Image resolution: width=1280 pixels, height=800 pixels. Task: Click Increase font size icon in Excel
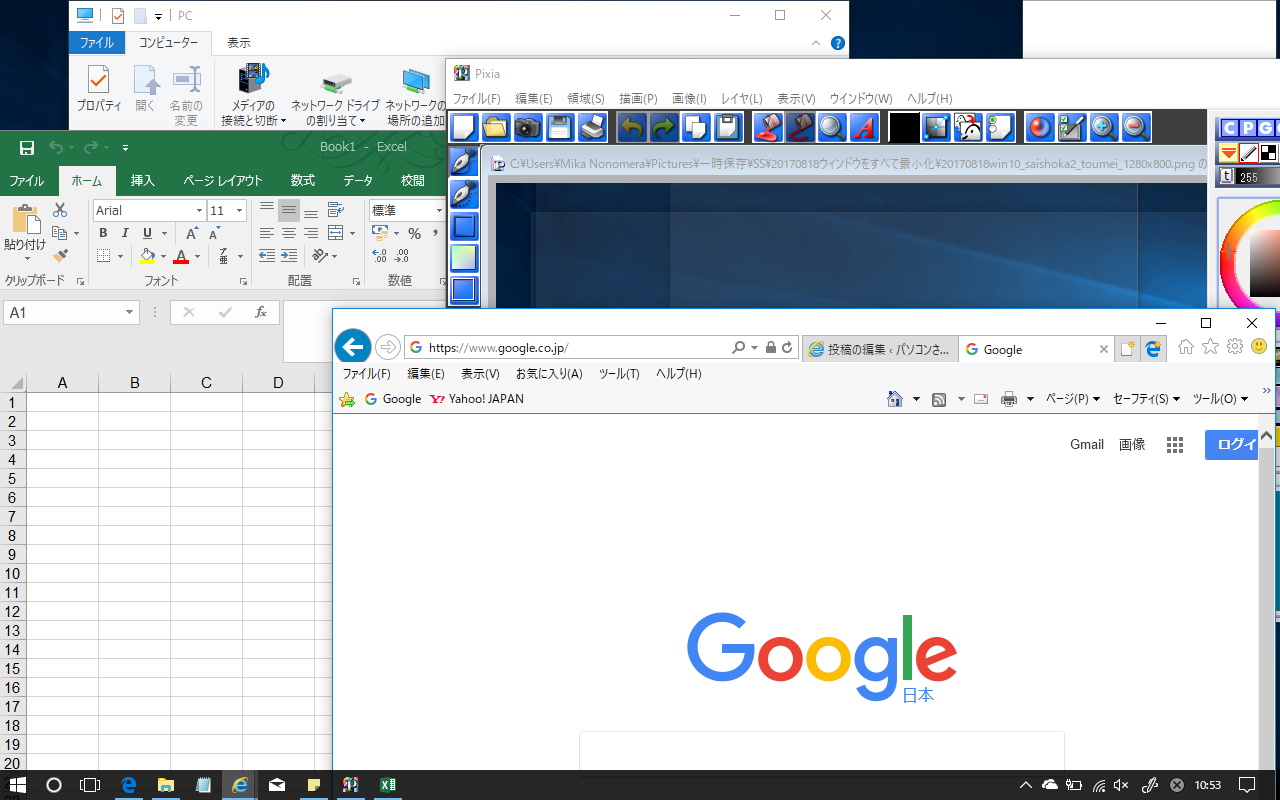click(193, 233)
